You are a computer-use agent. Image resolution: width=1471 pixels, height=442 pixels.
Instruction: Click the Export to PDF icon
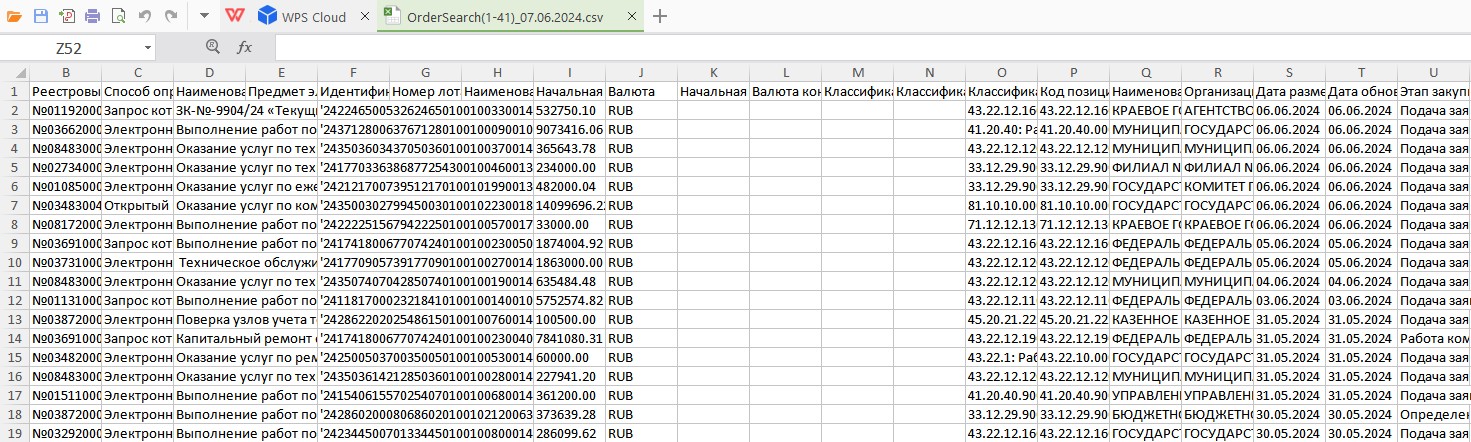(66, 16)
